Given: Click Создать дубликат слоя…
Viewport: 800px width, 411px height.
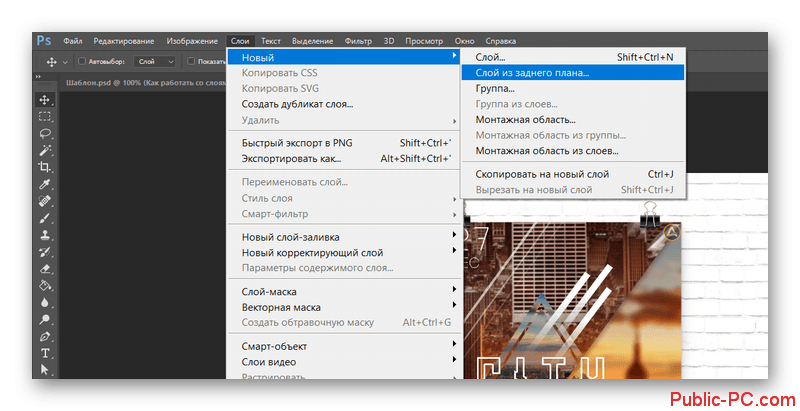Looking at the screenshot, I should (297, 104).
